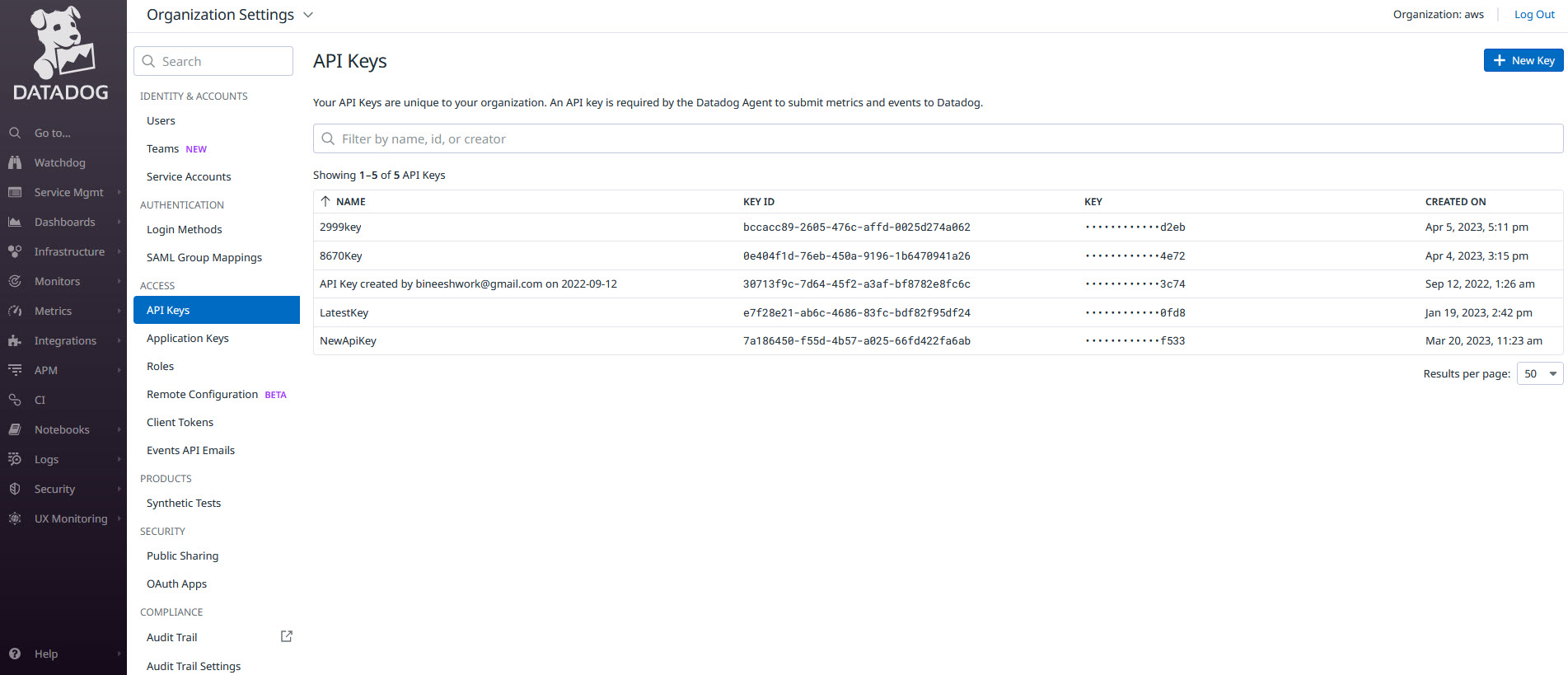The height and width of the screenshot is (675, 1568).
Task: Click the Log Out link
Action: click(x=1534, y=14)
